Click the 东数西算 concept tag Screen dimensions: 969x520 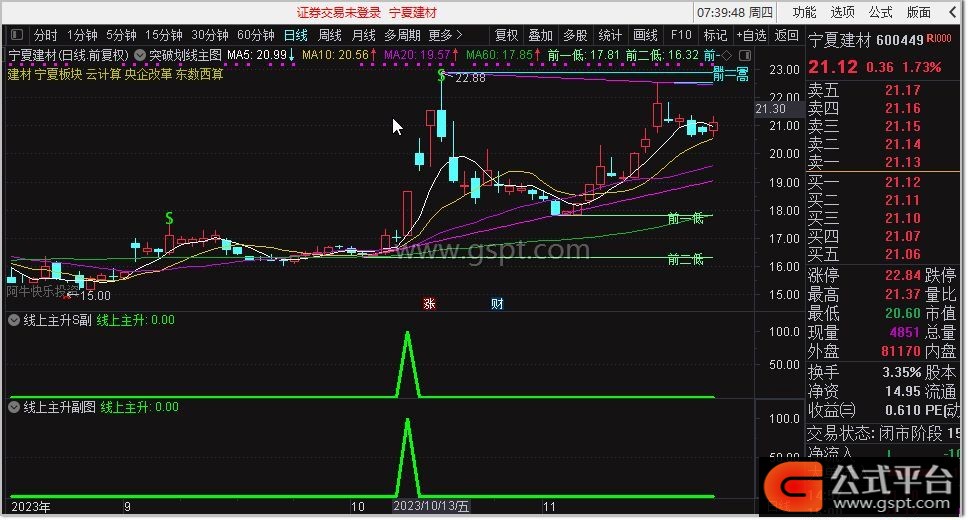(200, 74)
